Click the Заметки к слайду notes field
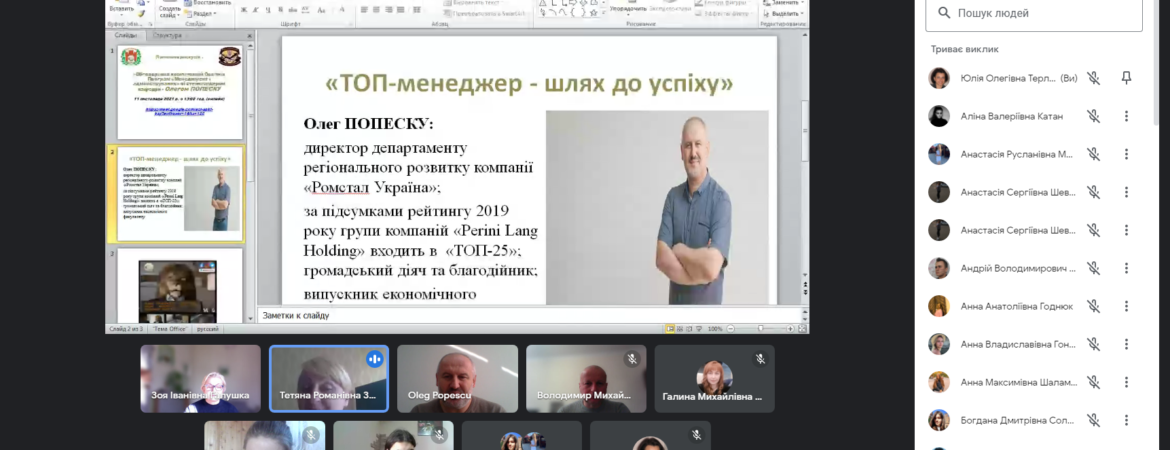The width and height of the screenshot is (1170, 450). (x=529, y=316)
